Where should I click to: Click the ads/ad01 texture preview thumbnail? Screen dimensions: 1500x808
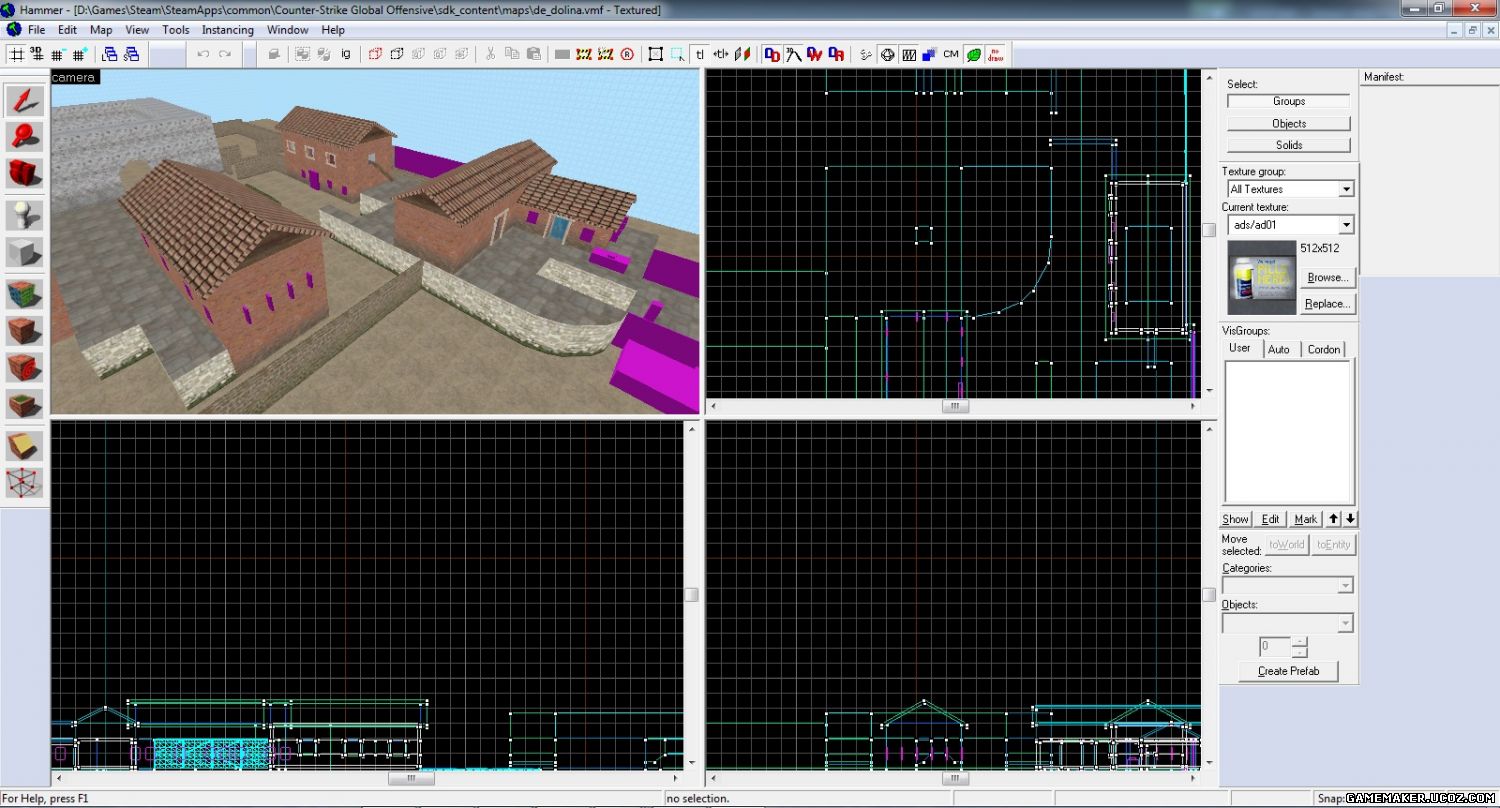click(x=1261, y=277)
